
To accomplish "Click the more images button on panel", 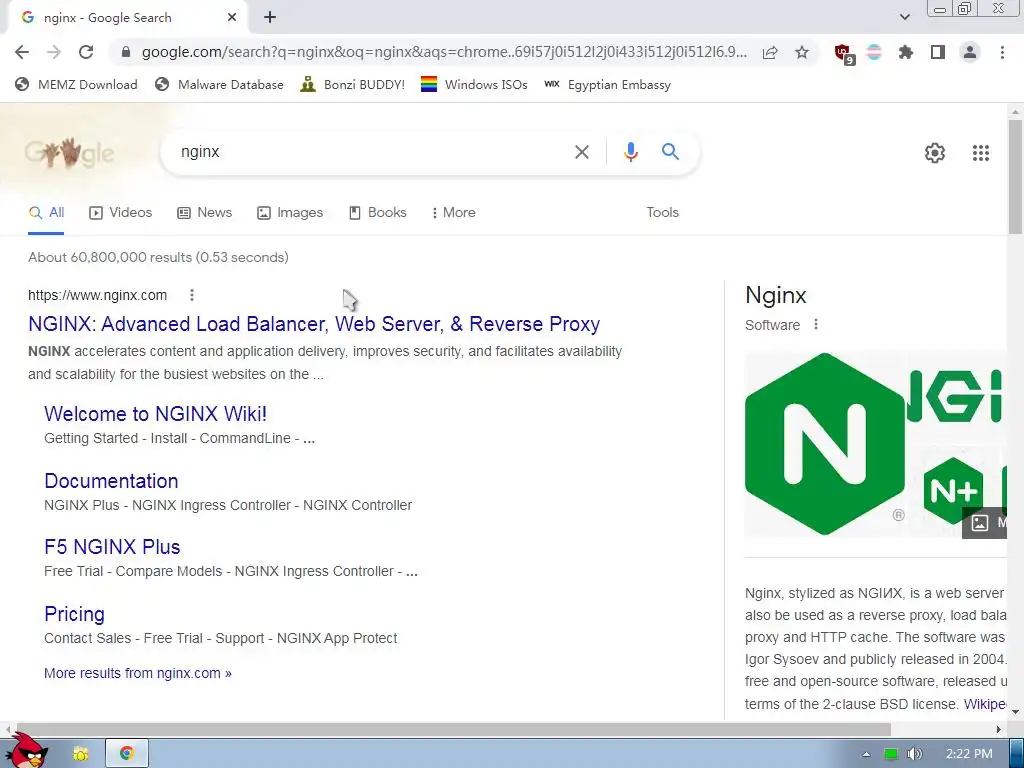I will pyautogui.click(x=984, y=522).
